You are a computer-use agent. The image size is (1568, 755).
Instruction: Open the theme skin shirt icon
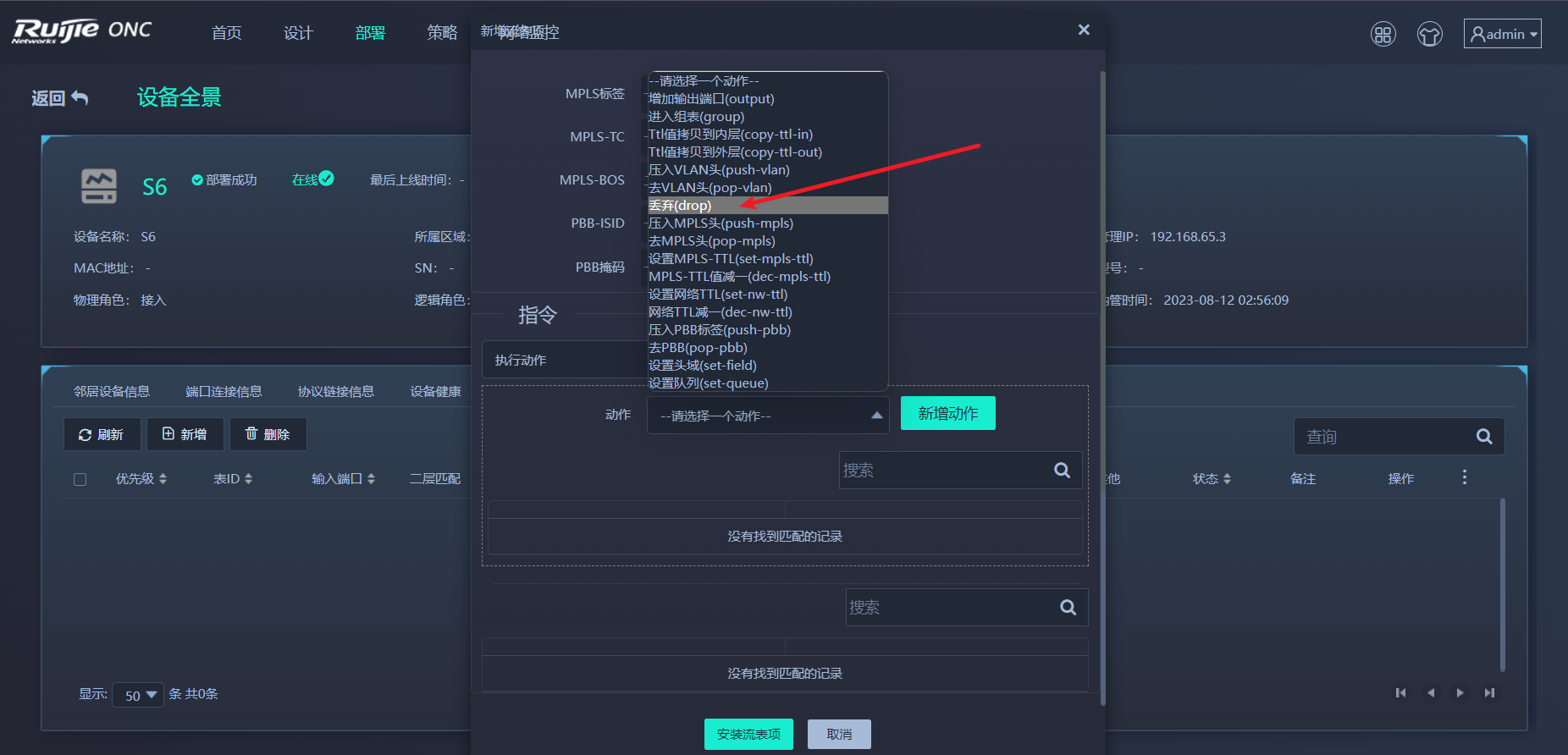[x=1430, y=35]
